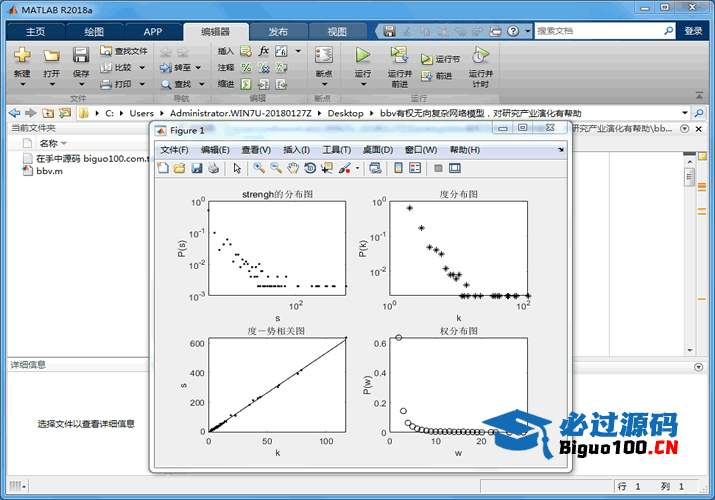Click Figure save icon

[x=197, y=168]
